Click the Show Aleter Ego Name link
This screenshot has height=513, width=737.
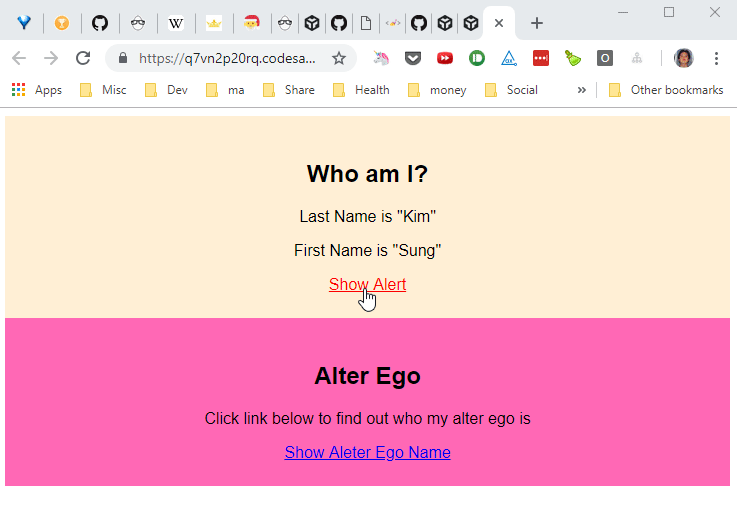(x=368, y=452)
